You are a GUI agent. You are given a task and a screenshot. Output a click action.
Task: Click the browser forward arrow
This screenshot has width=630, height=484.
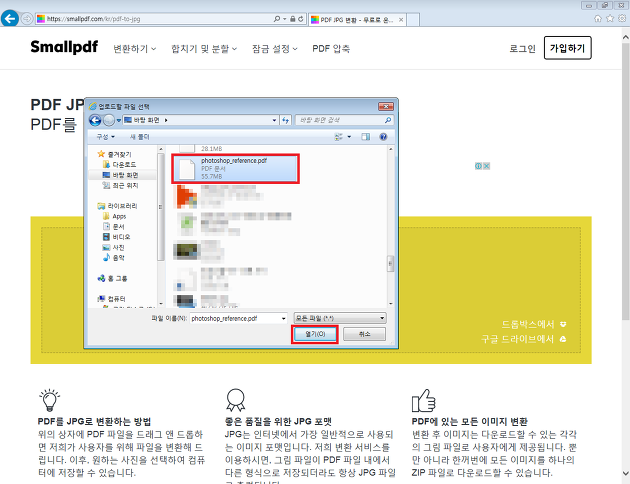point(27,18)
